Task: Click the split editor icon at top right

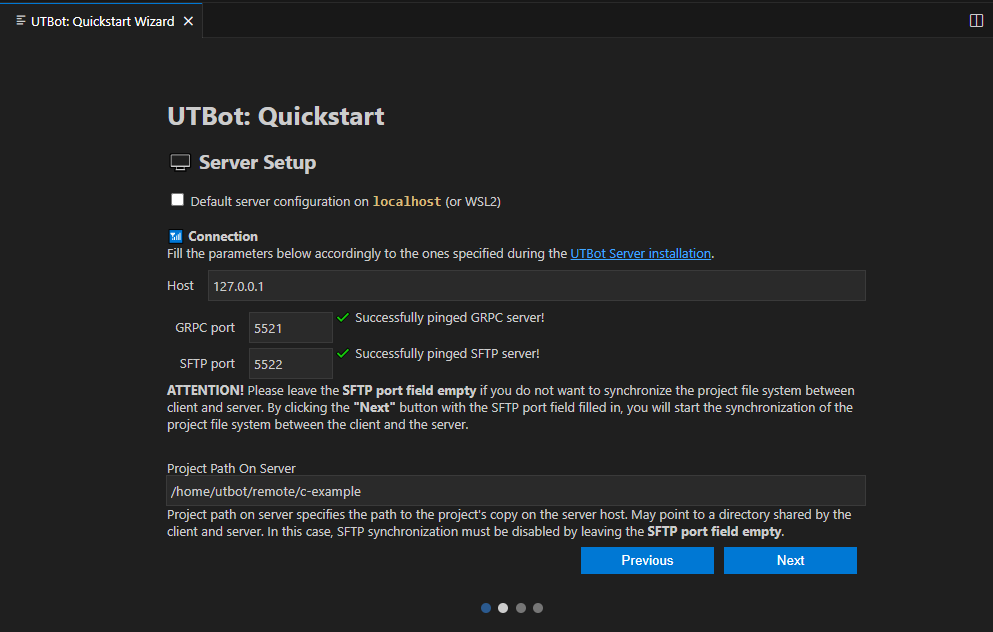Action: tap(976, 21)
